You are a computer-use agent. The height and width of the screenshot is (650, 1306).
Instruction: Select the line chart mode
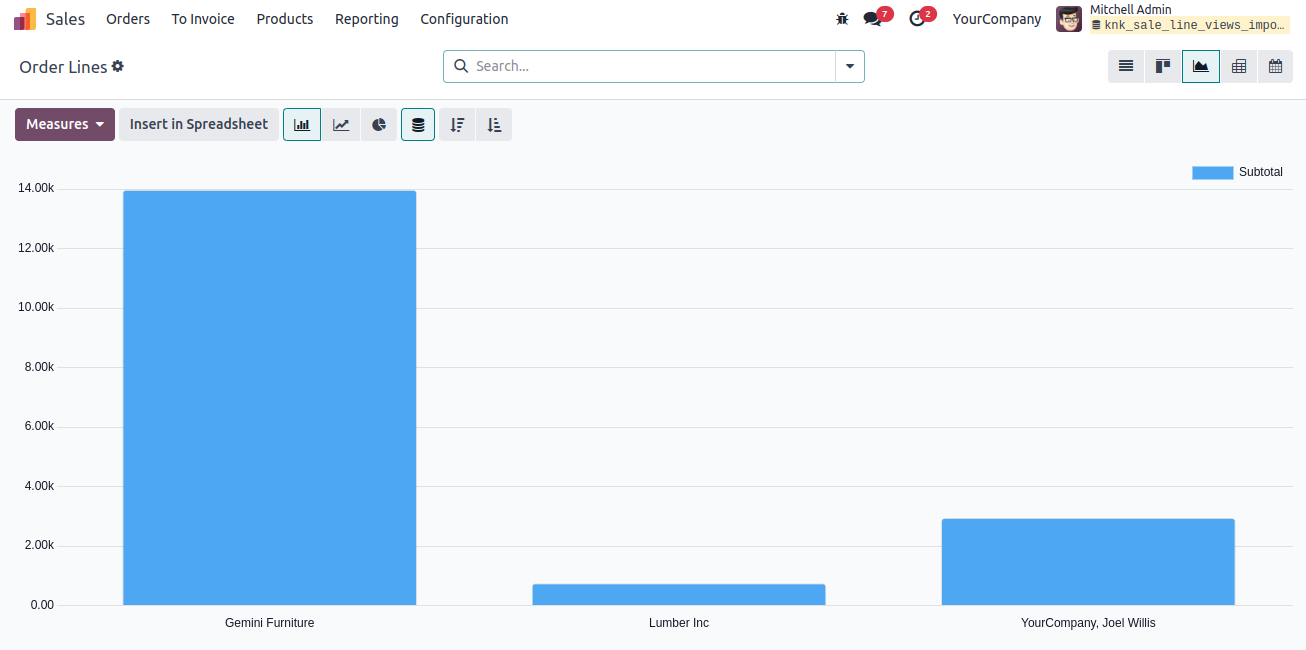coord(341,124)
